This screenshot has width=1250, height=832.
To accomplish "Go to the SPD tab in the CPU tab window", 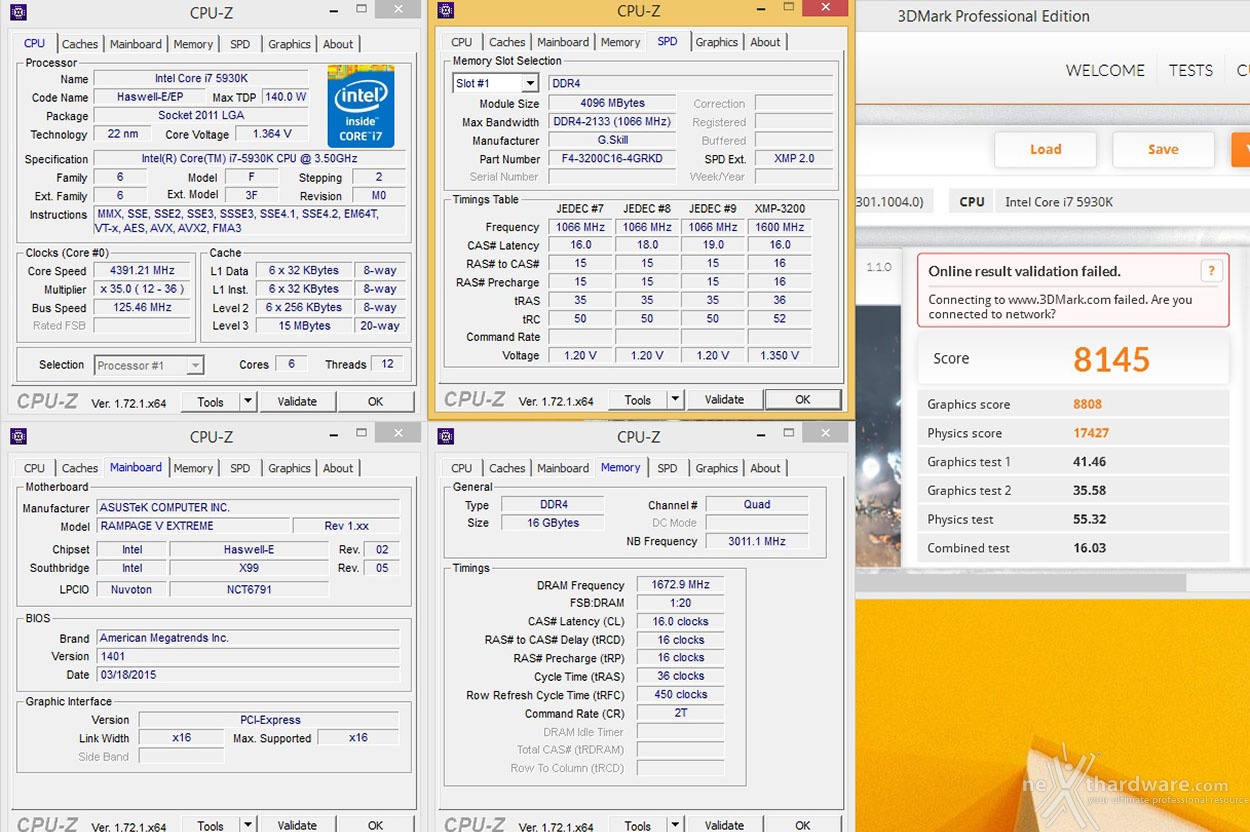I will coord(240,44).
